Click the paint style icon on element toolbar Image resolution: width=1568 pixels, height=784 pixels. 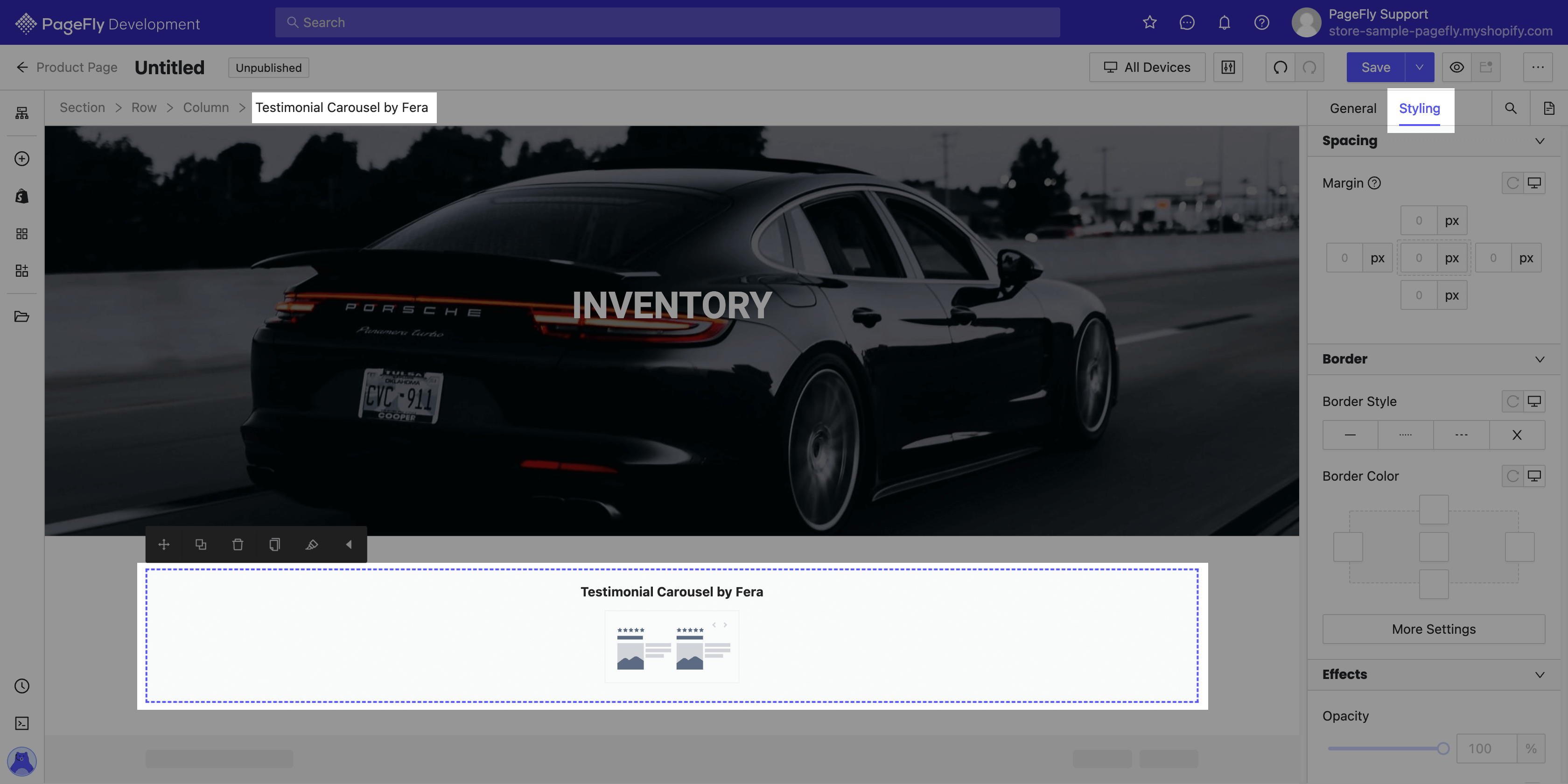point(312,544)
